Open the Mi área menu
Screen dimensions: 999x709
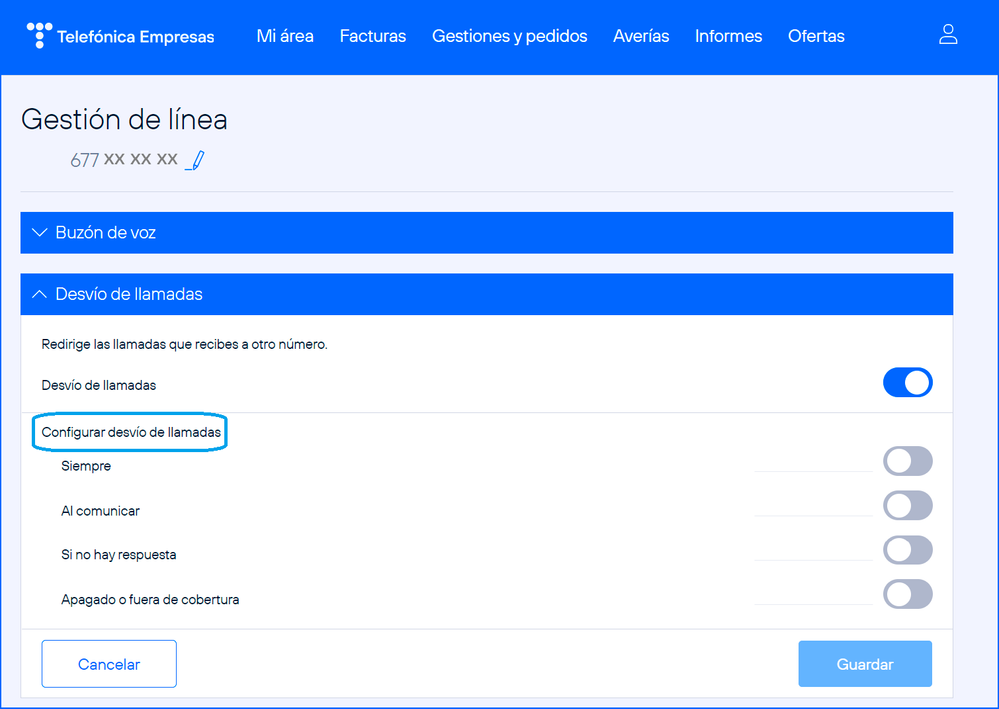285,36
